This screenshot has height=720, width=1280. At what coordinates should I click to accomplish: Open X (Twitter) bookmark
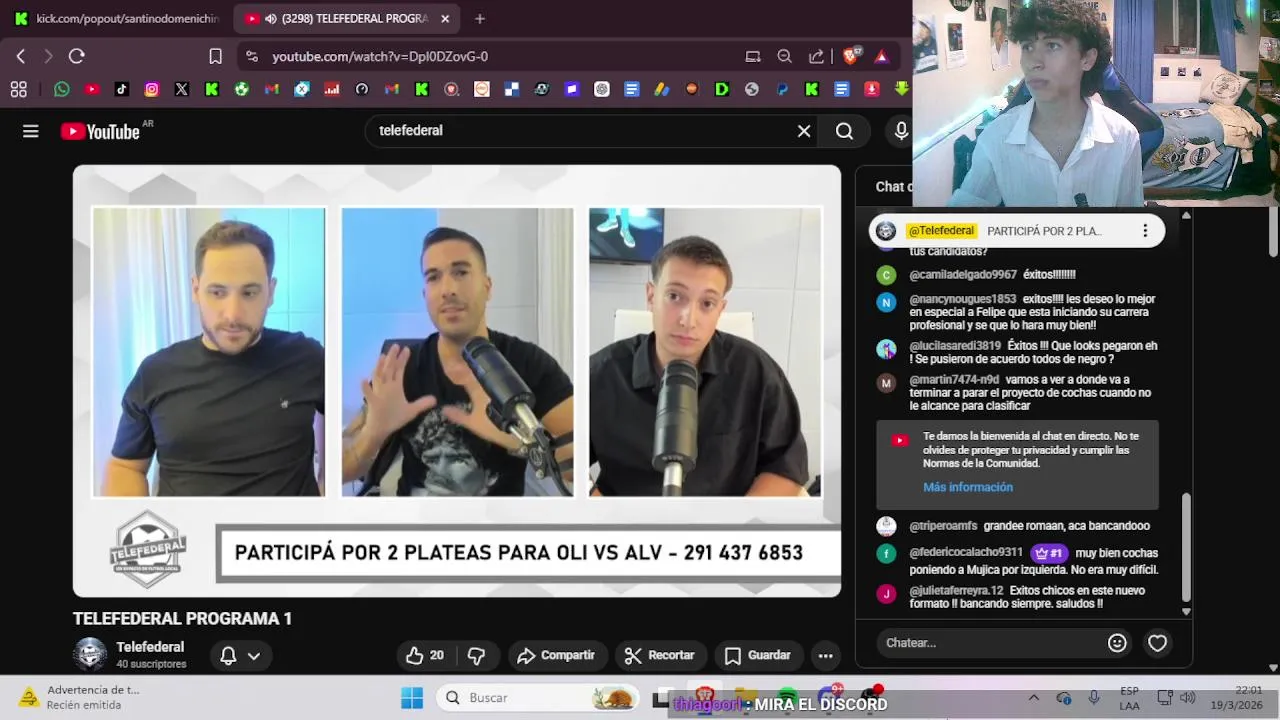click(x=181, y=89)
